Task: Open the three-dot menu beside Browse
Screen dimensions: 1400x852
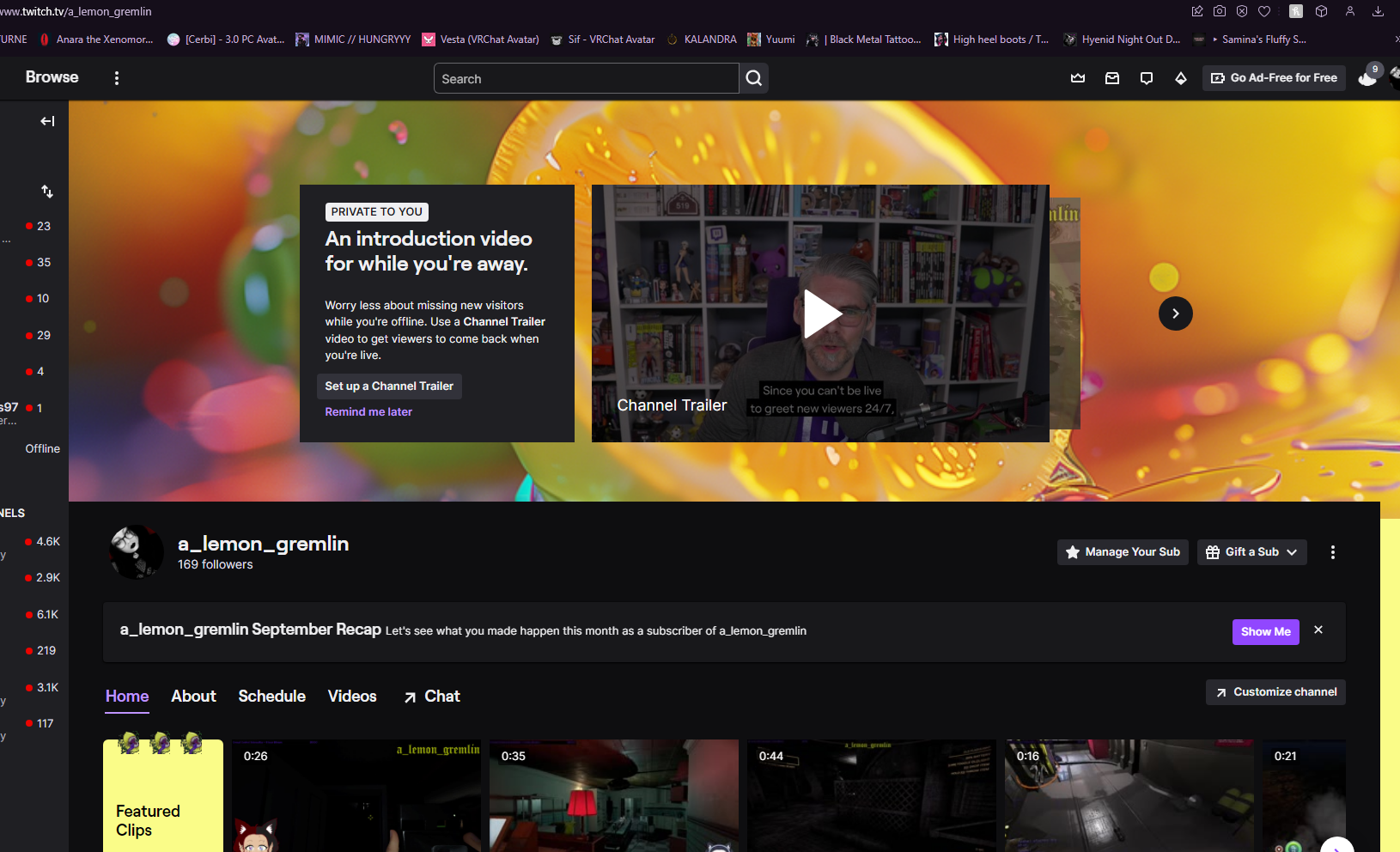Action: 117,78
